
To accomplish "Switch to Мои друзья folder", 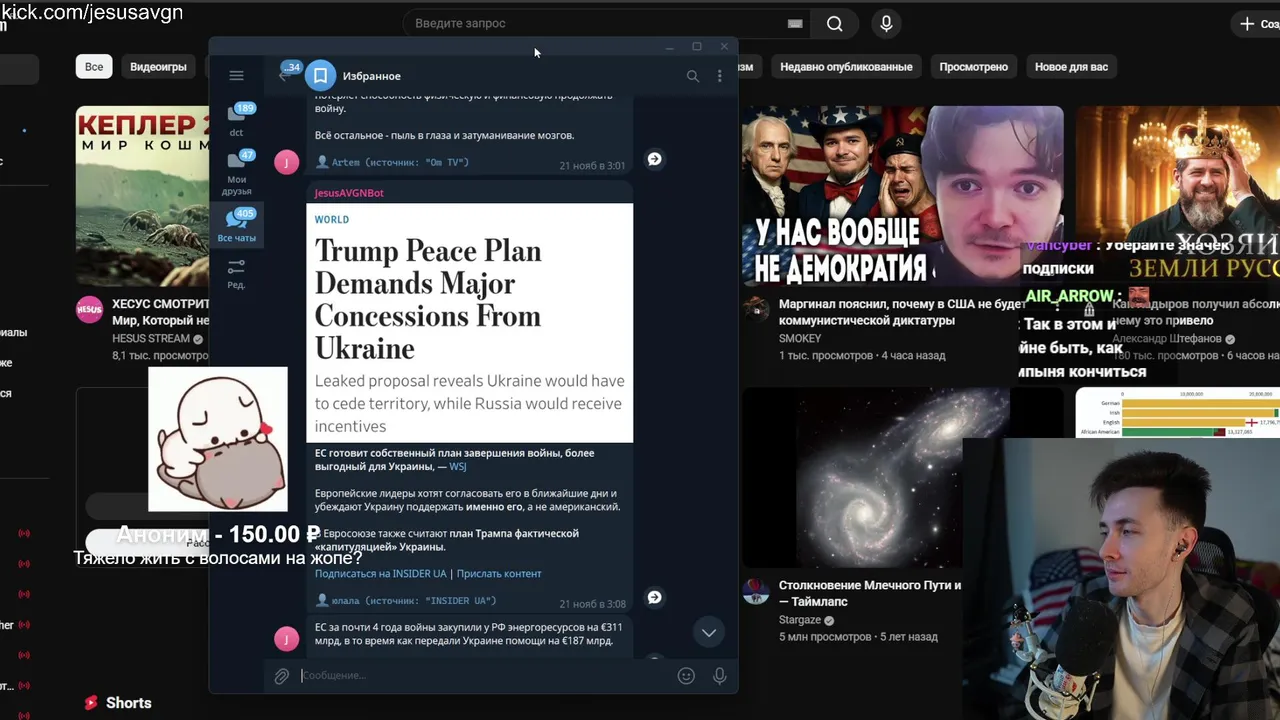I will pyautogui.click(x=237, y=172).
